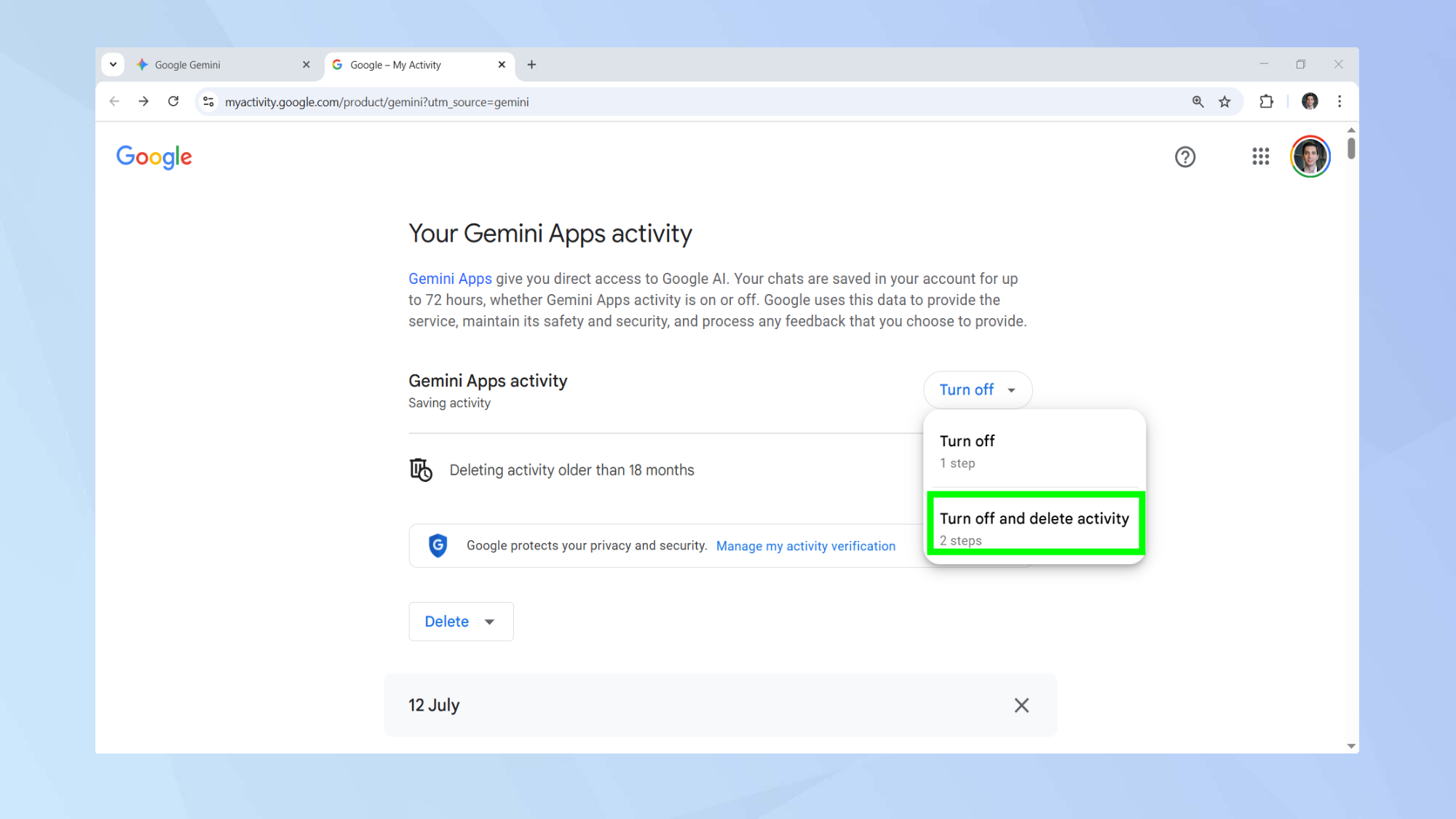The image size is (1456, 819).
Task: Expand the Turn off dropdown button
Action: pyautogui.click(x=977, y=390)
